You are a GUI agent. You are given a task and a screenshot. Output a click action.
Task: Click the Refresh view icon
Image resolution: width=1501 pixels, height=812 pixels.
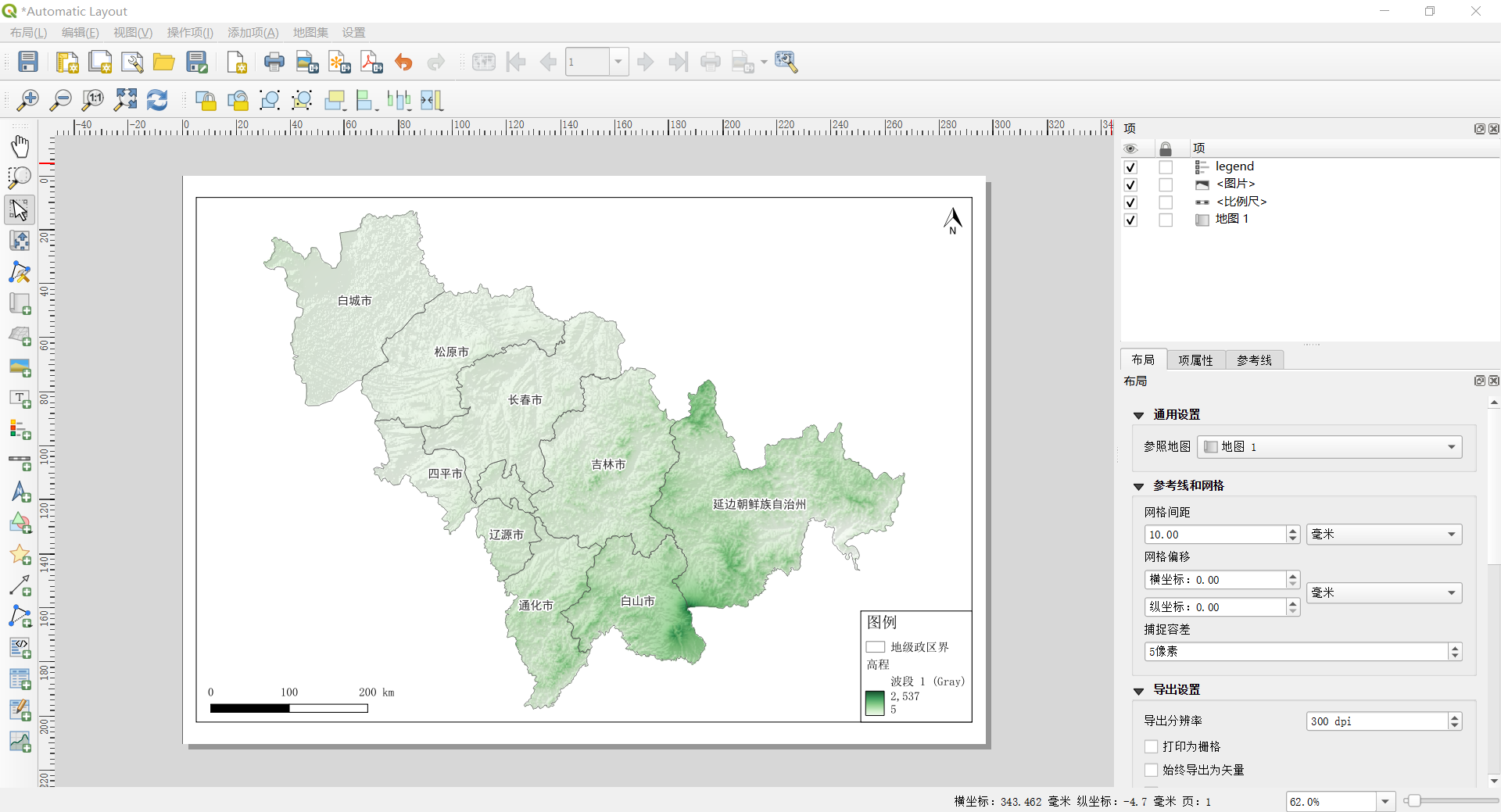pos(157,100)
